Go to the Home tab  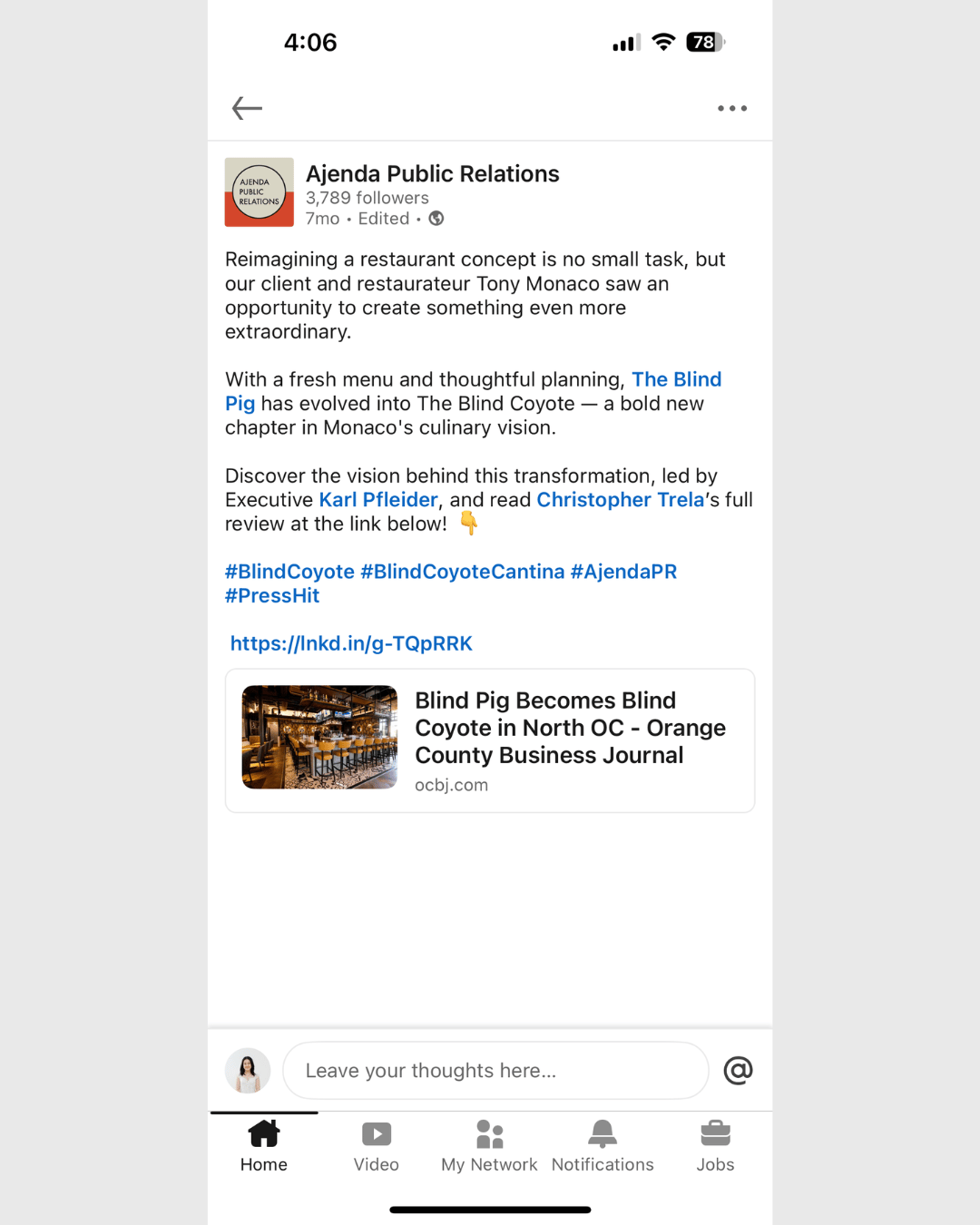click(x=264, y=1147)
